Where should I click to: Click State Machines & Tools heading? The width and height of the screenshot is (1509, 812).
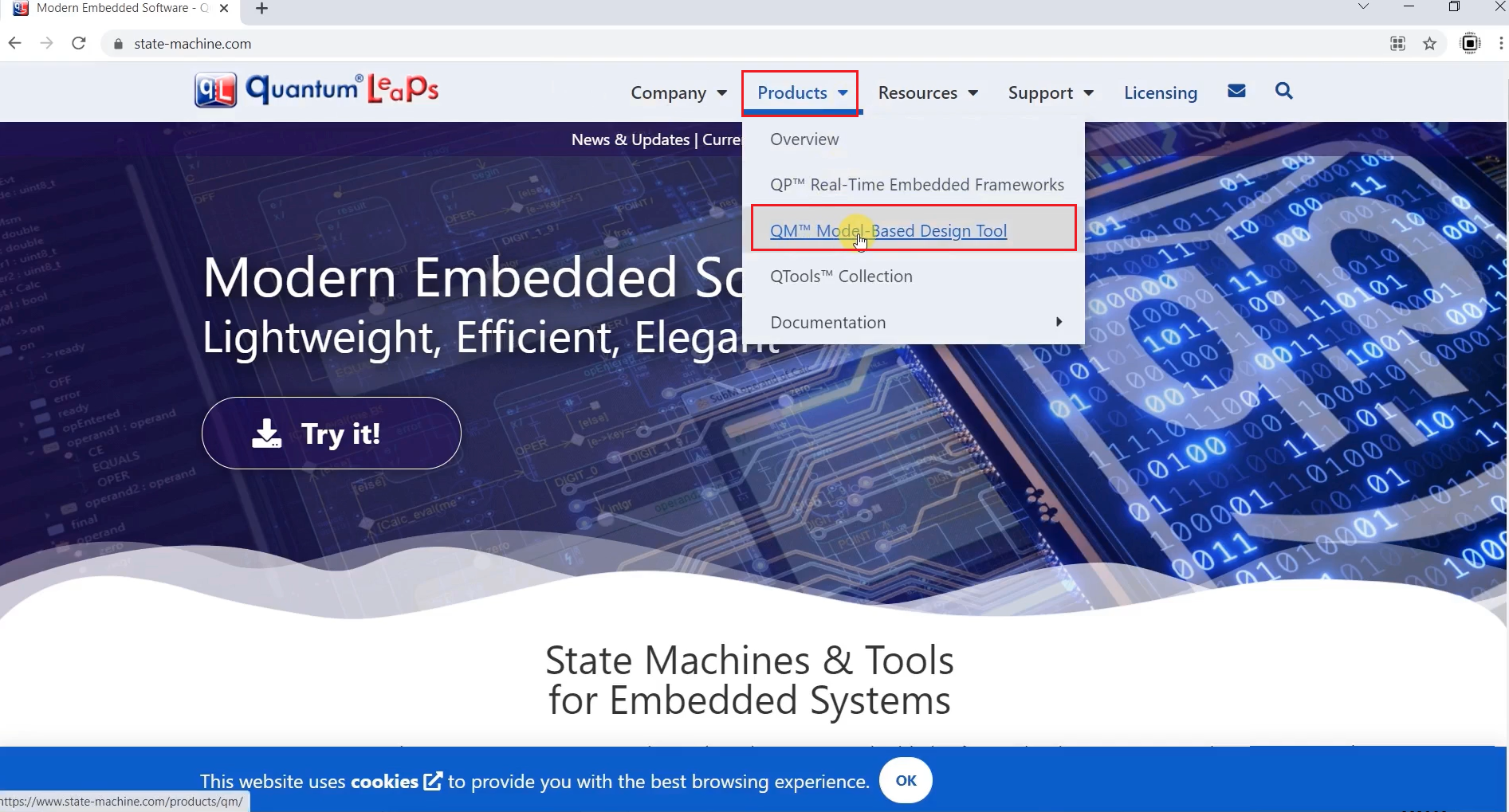749,681
